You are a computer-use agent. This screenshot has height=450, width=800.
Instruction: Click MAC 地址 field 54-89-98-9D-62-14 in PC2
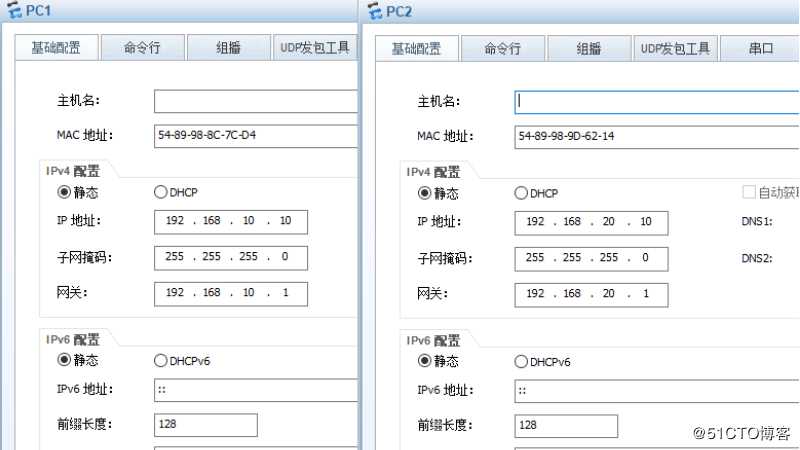coord(657,137)
